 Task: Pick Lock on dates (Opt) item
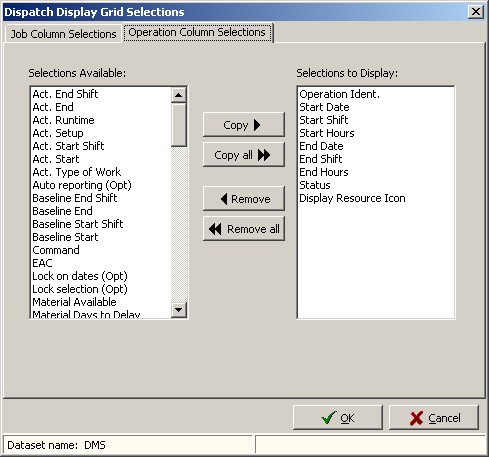pos(80,276)
